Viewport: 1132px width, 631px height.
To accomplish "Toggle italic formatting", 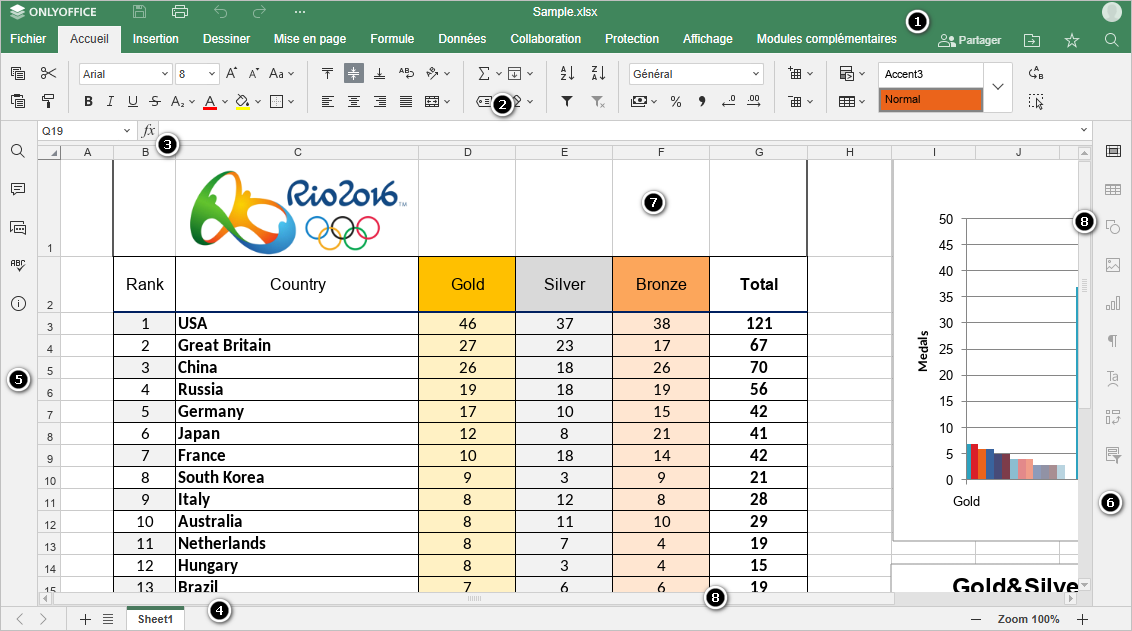I will (x=110, y=101).
